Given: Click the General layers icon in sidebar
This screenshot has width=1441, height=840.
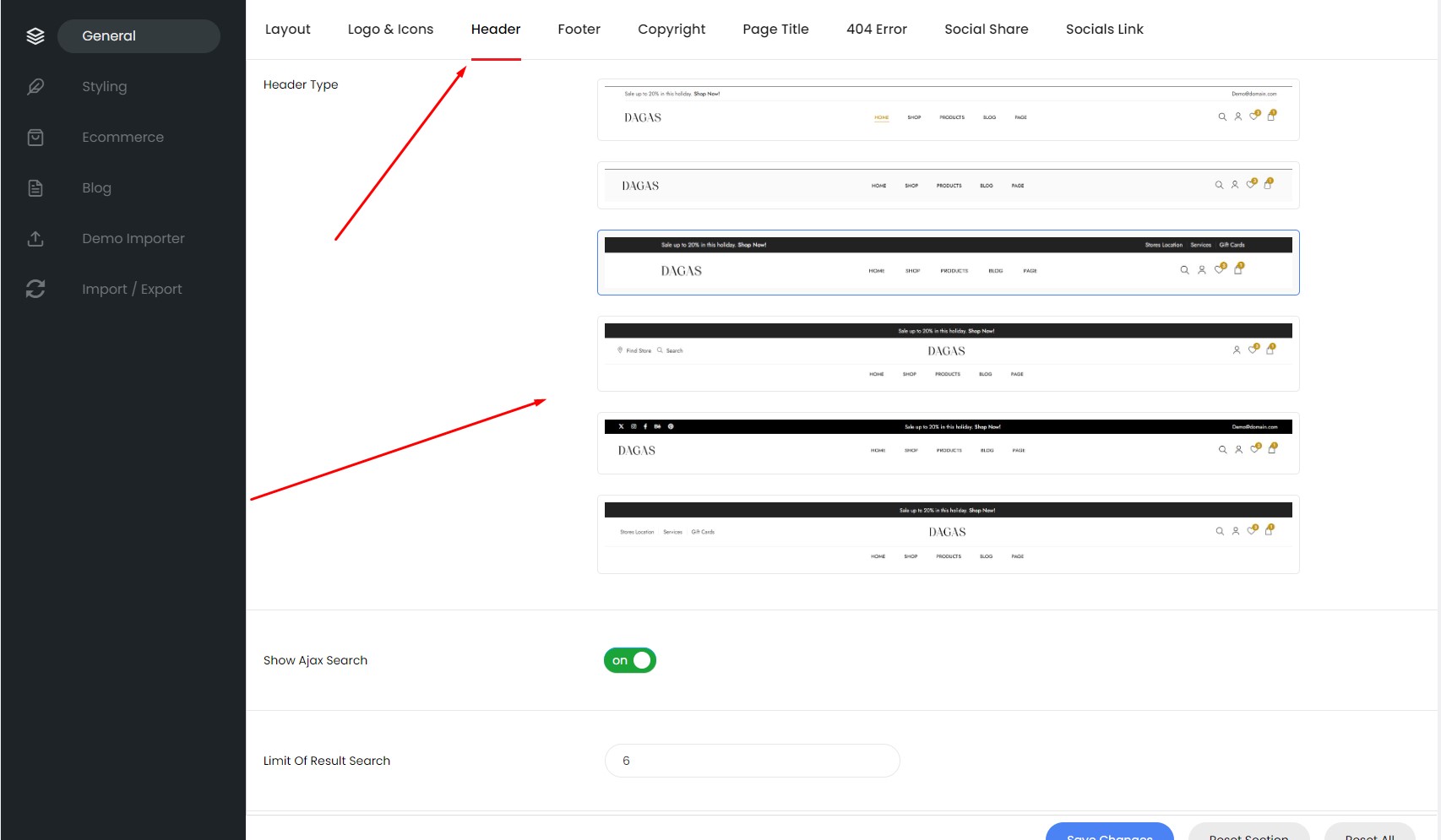Looking at the screenshot, I should click(x=35, y=36).
